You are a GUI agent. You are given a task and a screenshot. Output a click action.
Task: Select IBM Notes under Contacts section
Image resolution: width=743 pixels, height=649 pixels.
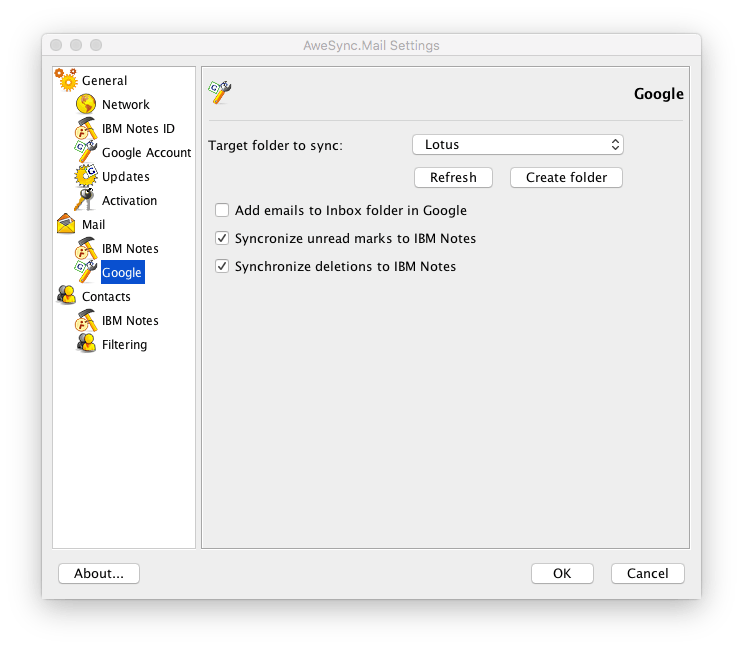[x=130, y=320]
